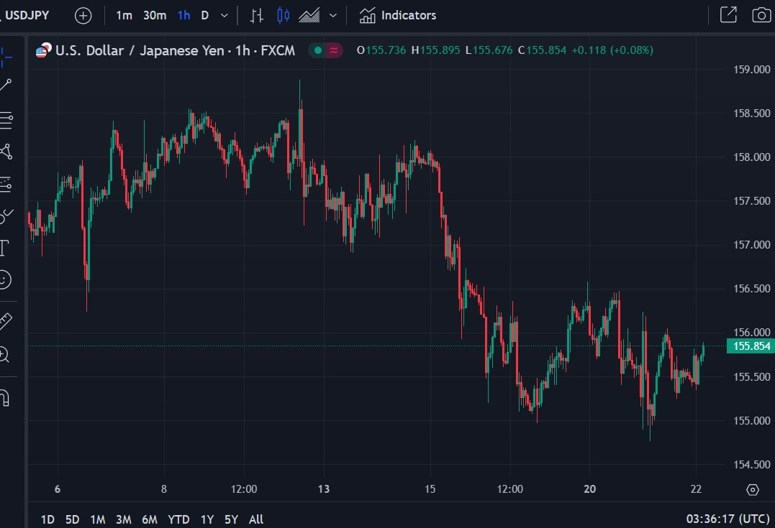The height and width of the screenshot is (528, 775).
Task: Toggle the magnet mode icon
Action: pos(5,397)
